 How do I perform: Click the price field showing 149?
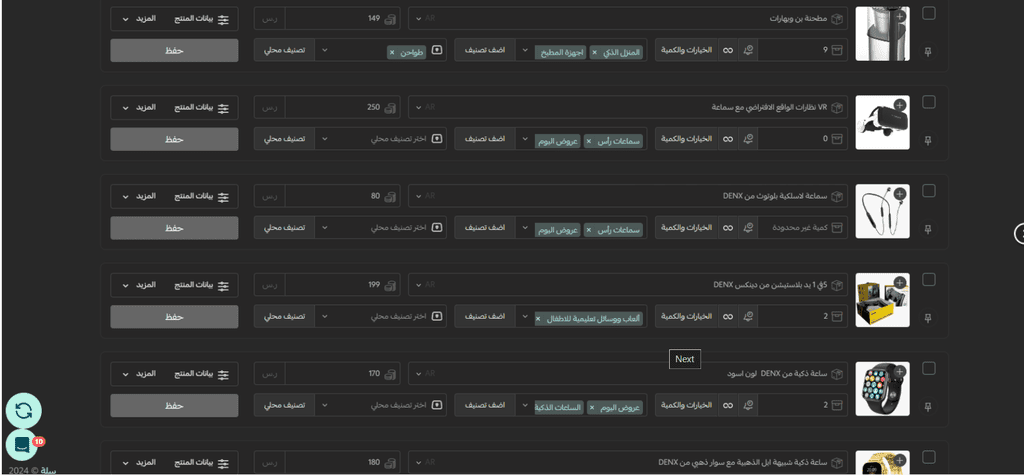344,18
